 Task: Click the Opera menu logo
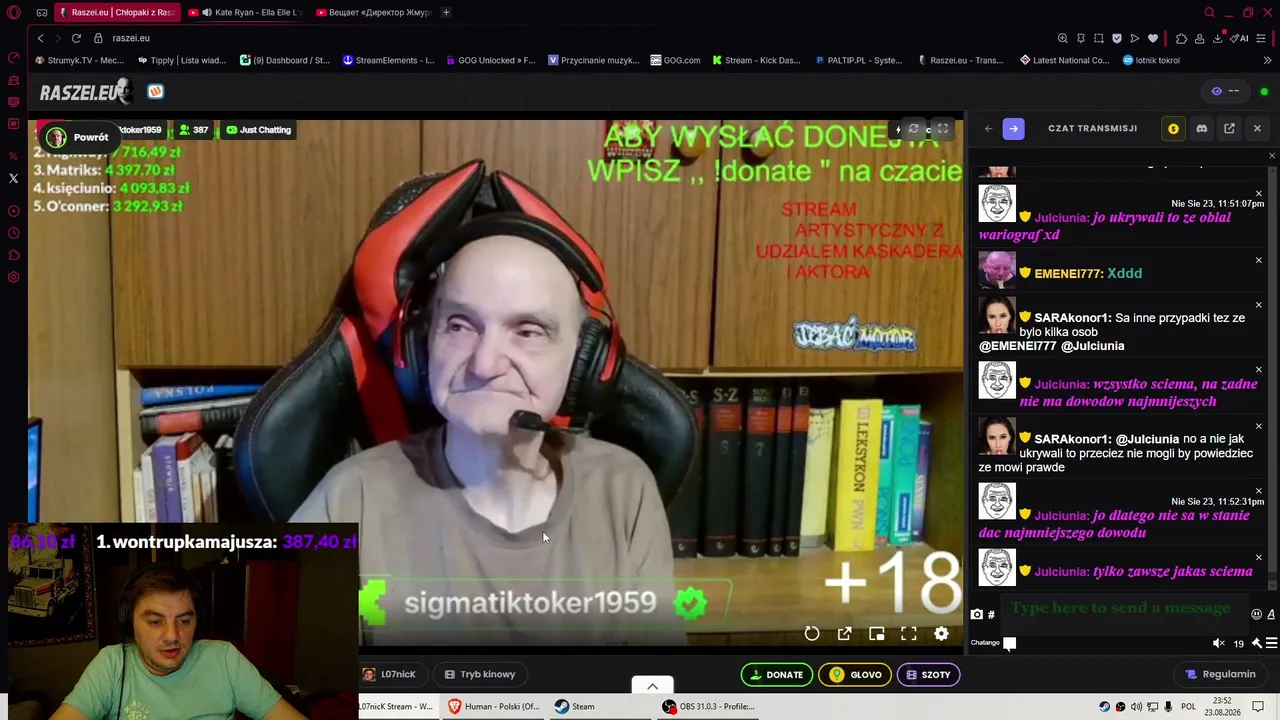[x=13, y=13]
